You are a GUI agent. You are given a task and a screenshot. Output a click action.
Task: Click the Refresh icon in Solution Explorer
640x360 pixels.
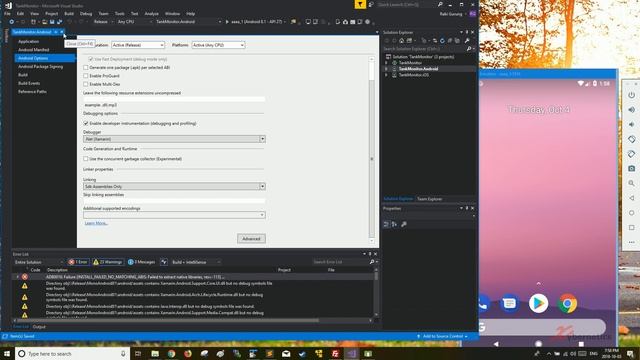point(442,40)
